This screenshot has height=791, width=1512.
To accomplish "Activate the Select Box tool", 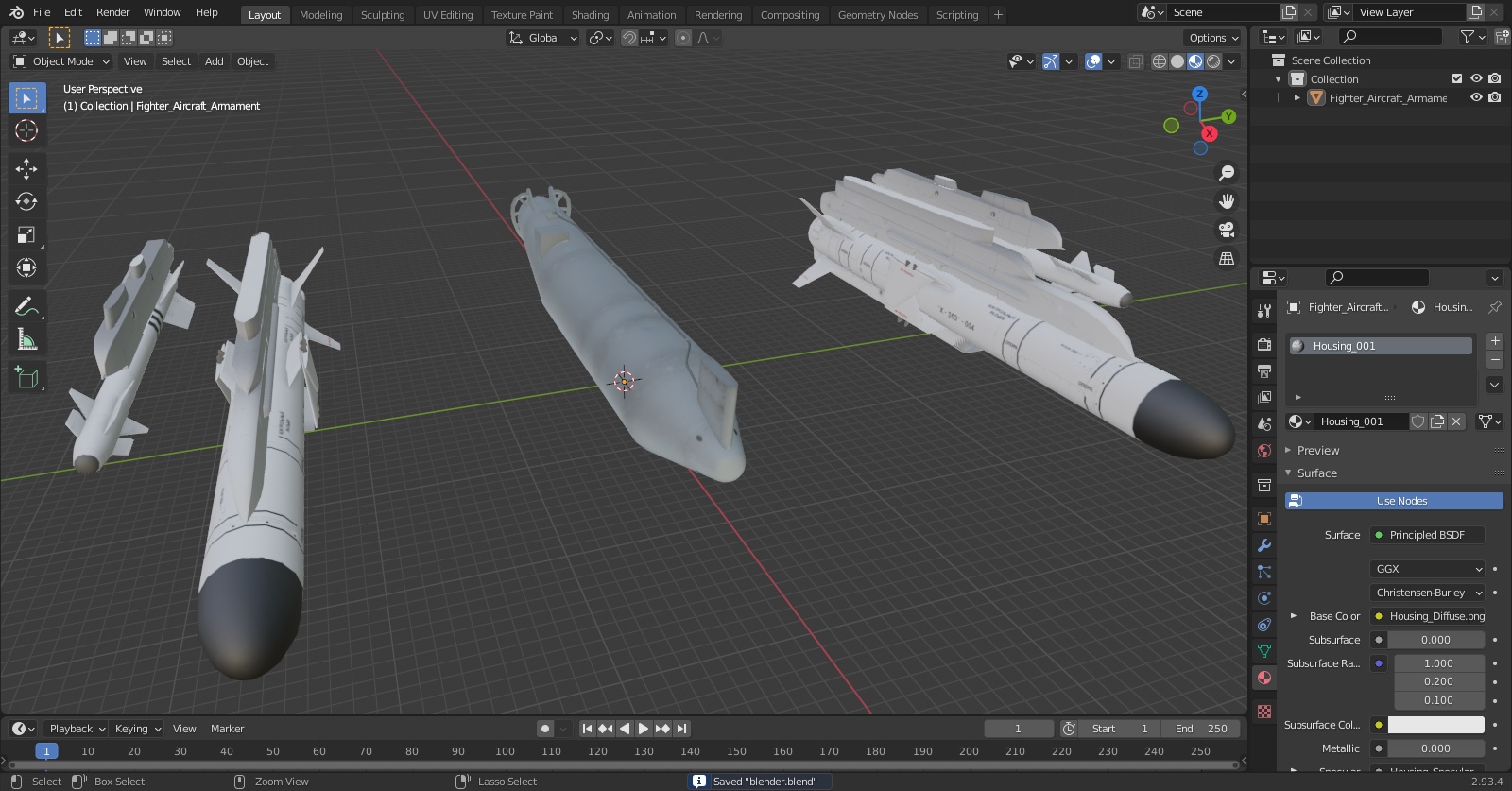I will 26,98.
